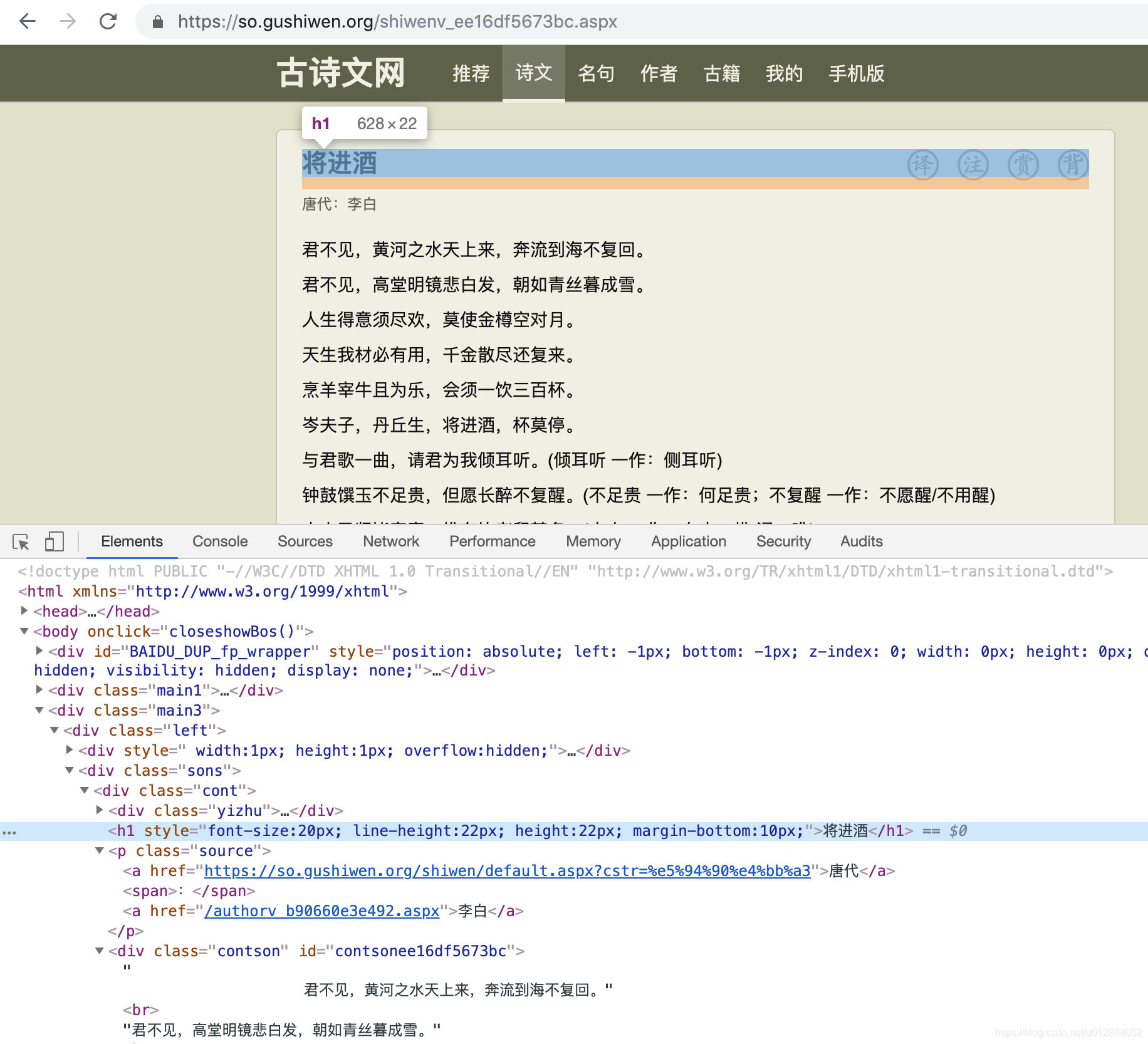This screenshot has height=1044, width=1148.
Task: Click the poem line 人生得意须尽欢
Action: pos(439,320)
